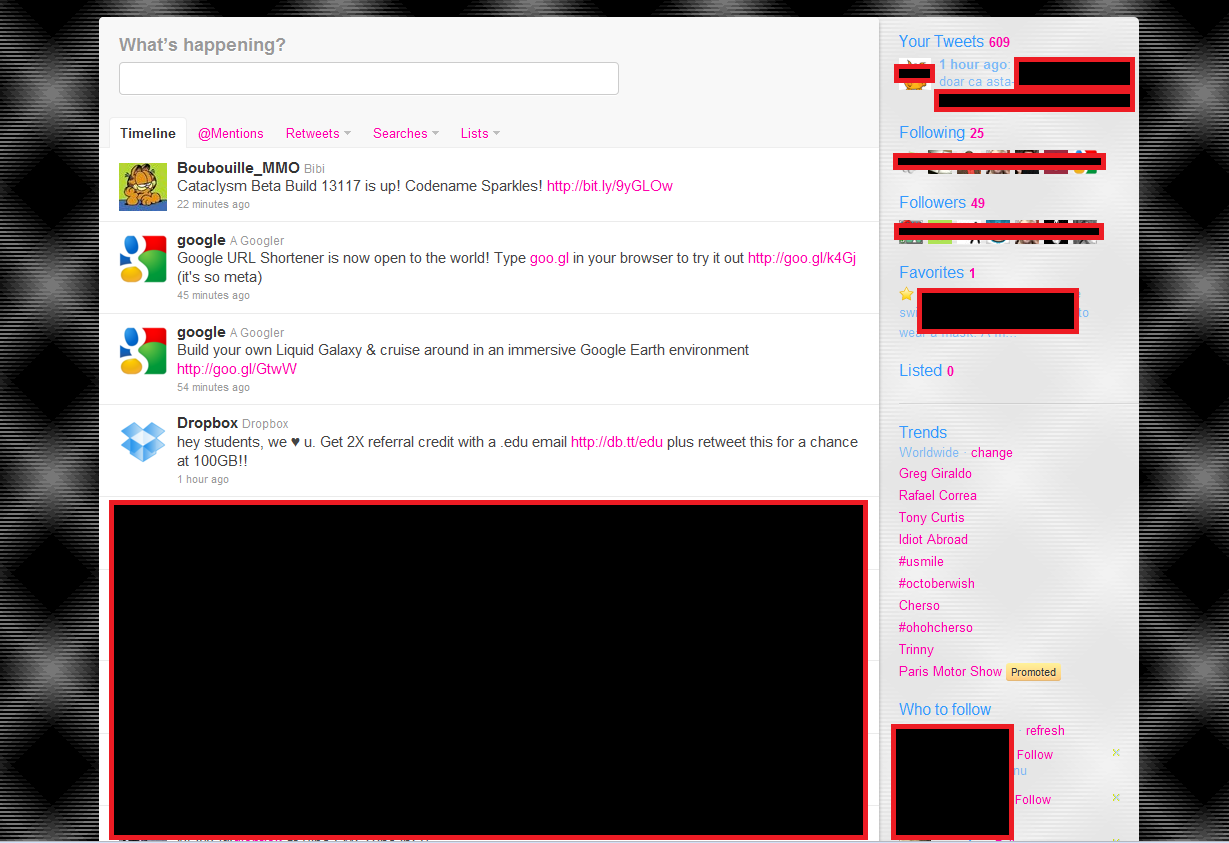
Task: Click Boubouille_MMO's Garfield avatar
Action: [x=143, y=186]
